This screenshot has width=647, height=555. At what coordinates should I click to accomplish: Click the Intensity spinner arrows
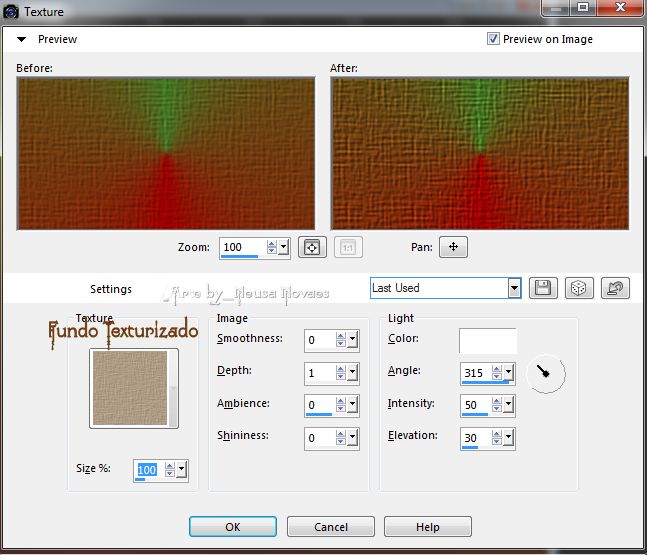coord(497,405)
